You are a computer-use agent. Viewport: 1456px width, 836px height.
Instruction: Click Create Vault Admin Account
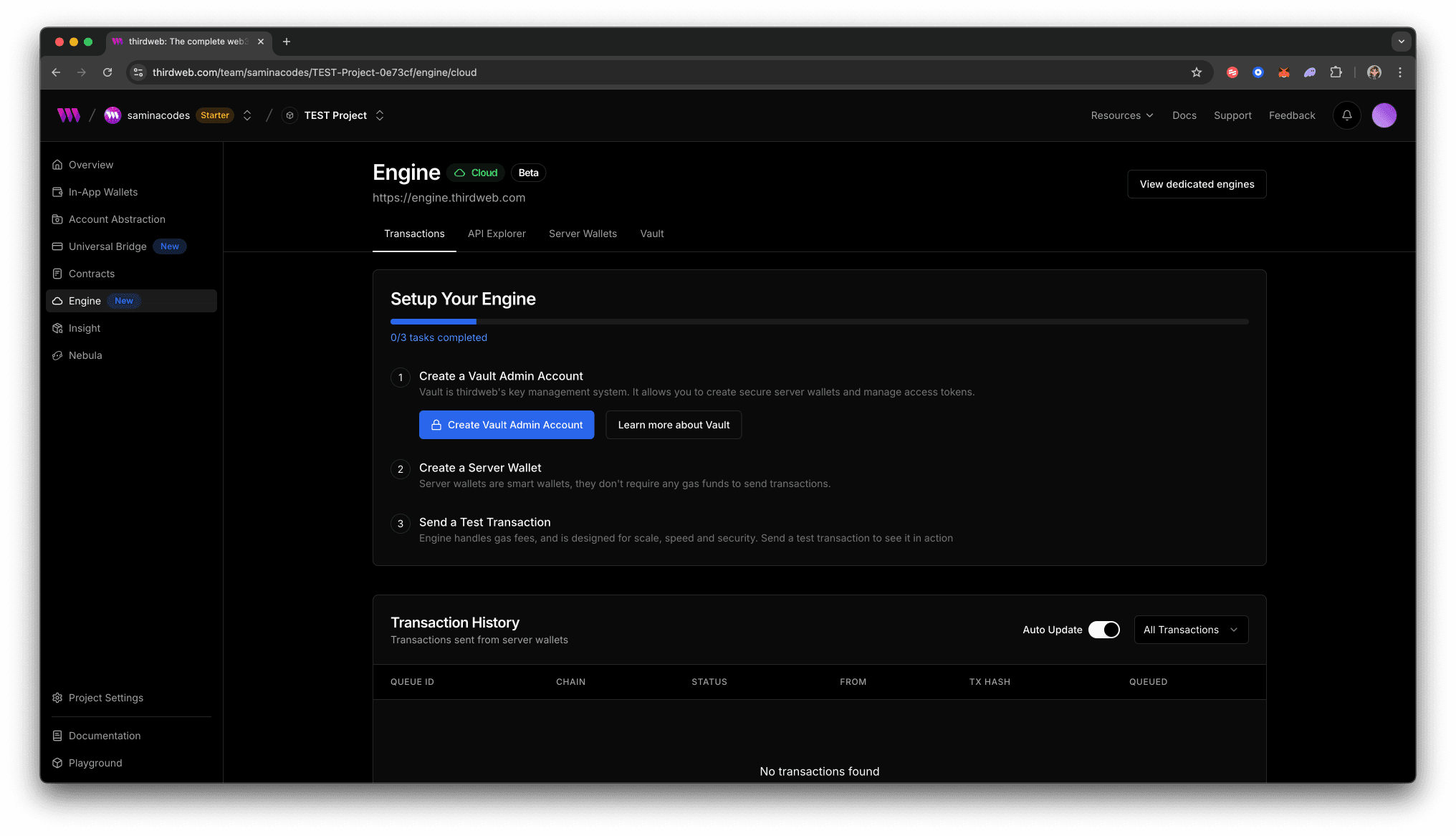[506, 425]
